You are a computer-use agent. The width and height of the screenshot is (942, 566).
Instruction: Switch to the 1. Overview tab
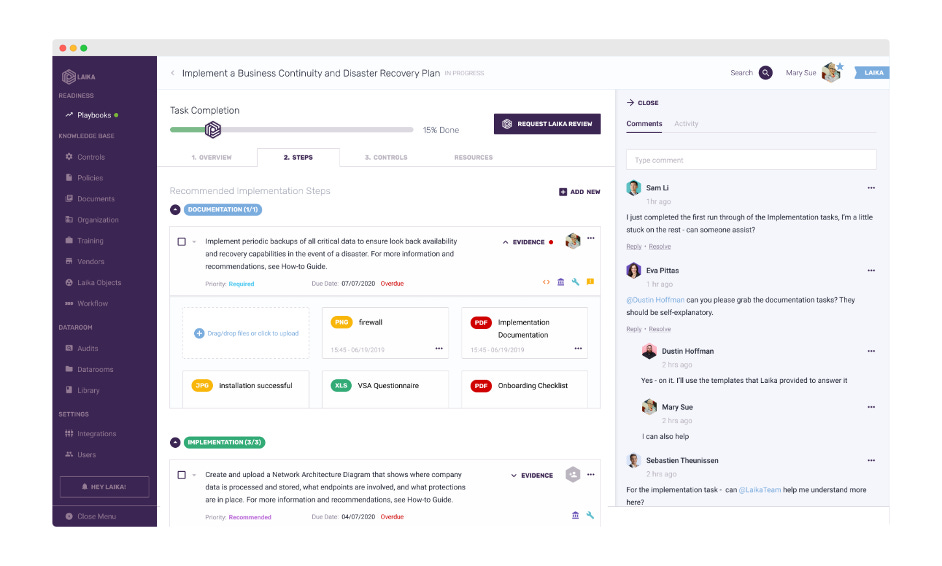(211, 157)
